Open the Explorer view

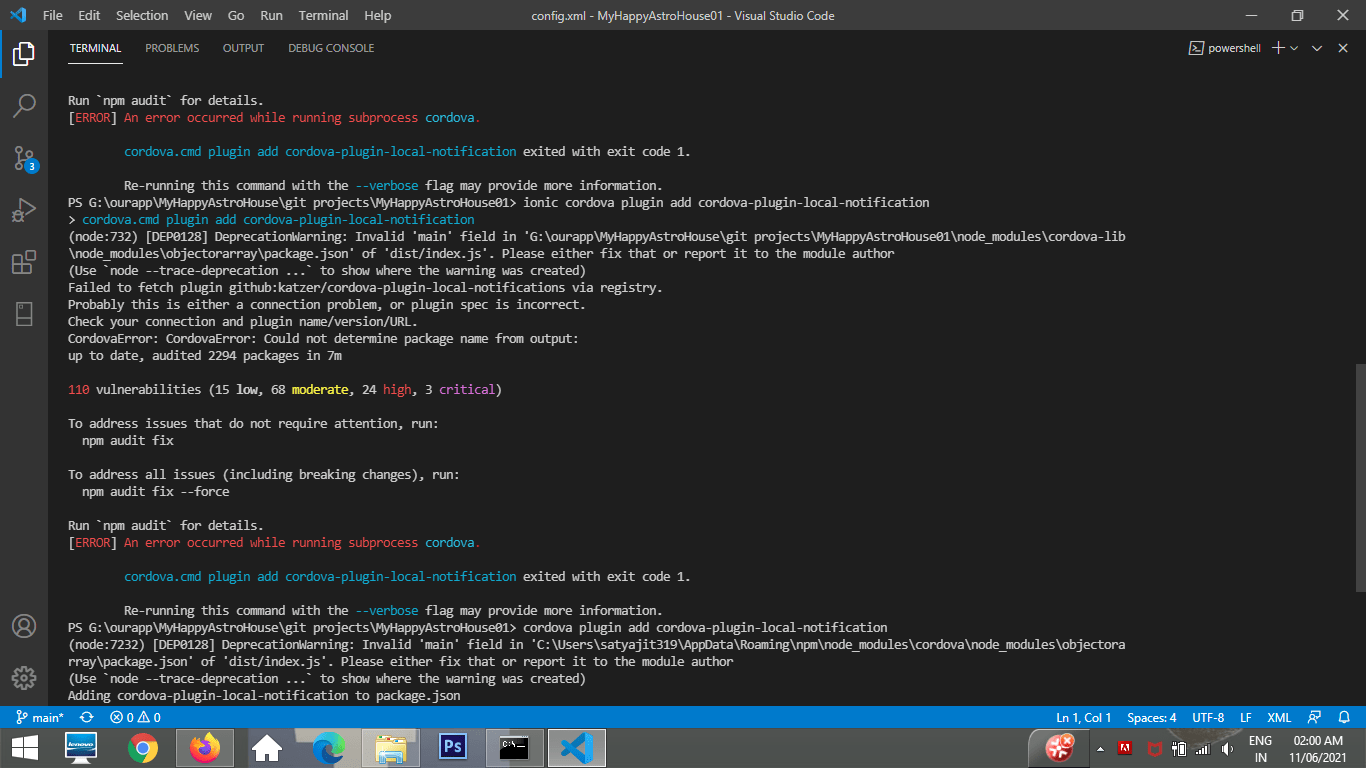(x=24, y=55)
